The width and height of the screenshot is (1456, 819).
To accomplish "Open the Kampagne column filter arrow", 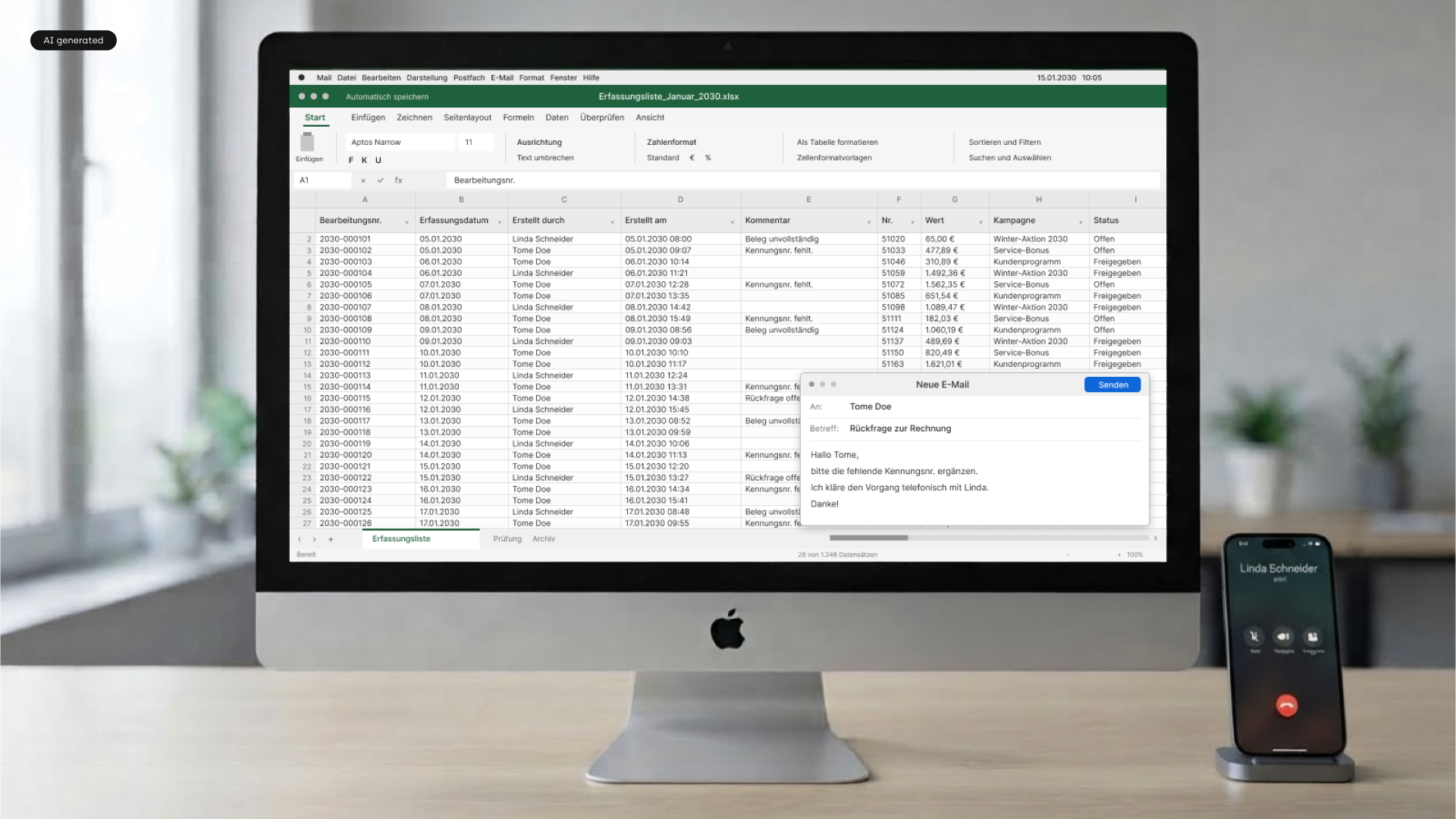I will click(x=1081, y=221).
